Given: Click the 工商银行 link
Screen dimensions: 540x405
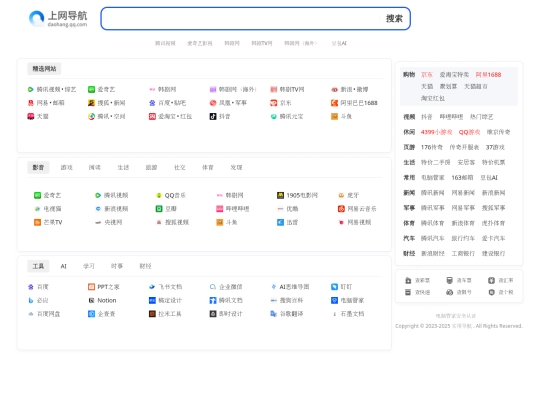Looking at the screenshot, I should click(463, 254).
